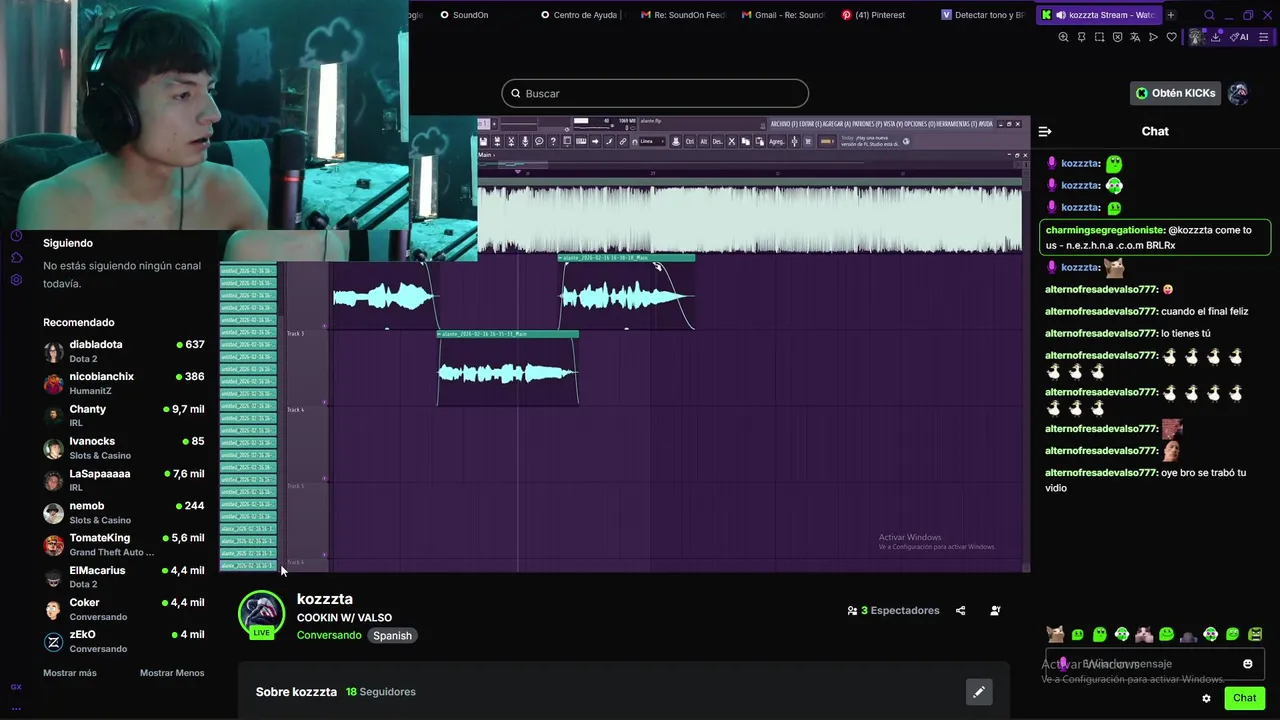Switch to Centro de Ayuda browser tab
The height and width of the screenshot is (720, 1280).
[581, 15]
